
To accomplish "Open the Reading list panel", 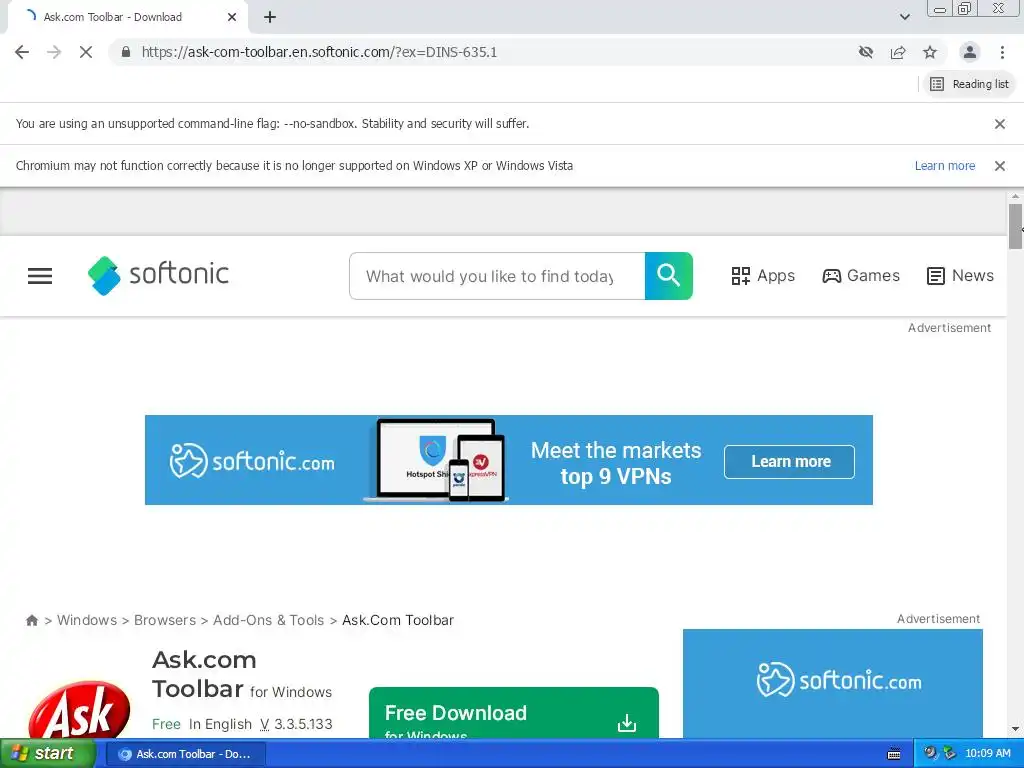I will pos(970,84).
